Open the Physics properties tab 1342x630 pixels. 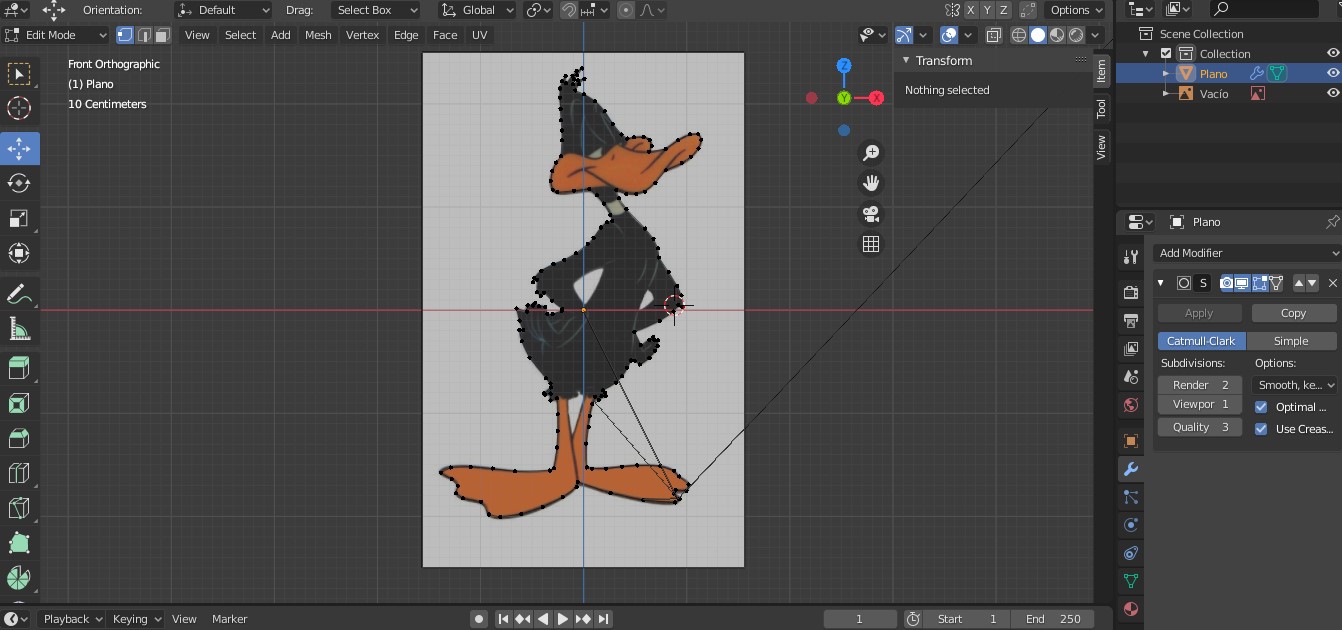(x=1131, y=525)
